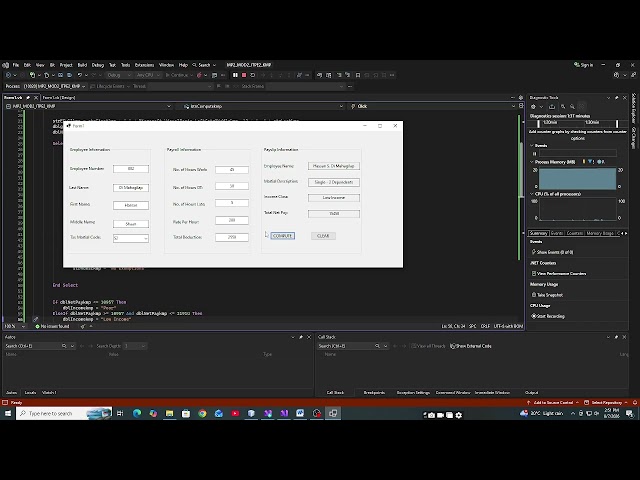Click the Save All icon in toolbar

click(69, 75)
